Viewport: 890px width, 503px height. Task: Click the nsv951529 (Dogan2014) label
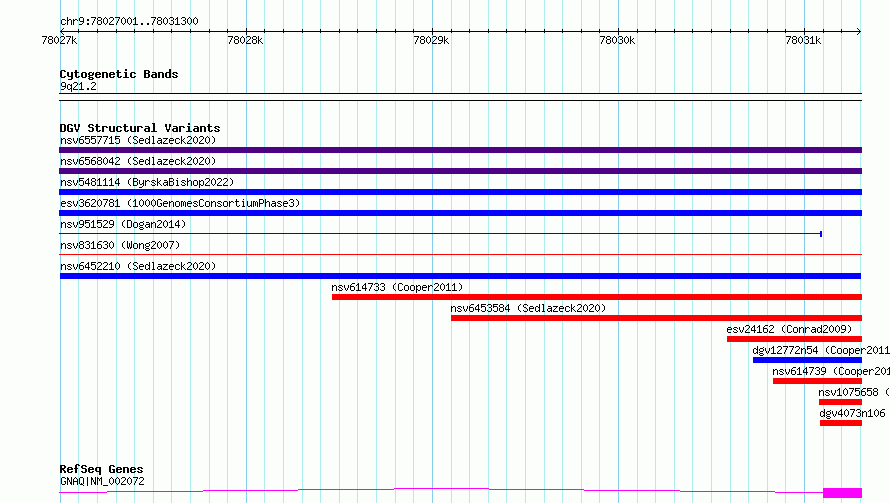coord(123,224)
